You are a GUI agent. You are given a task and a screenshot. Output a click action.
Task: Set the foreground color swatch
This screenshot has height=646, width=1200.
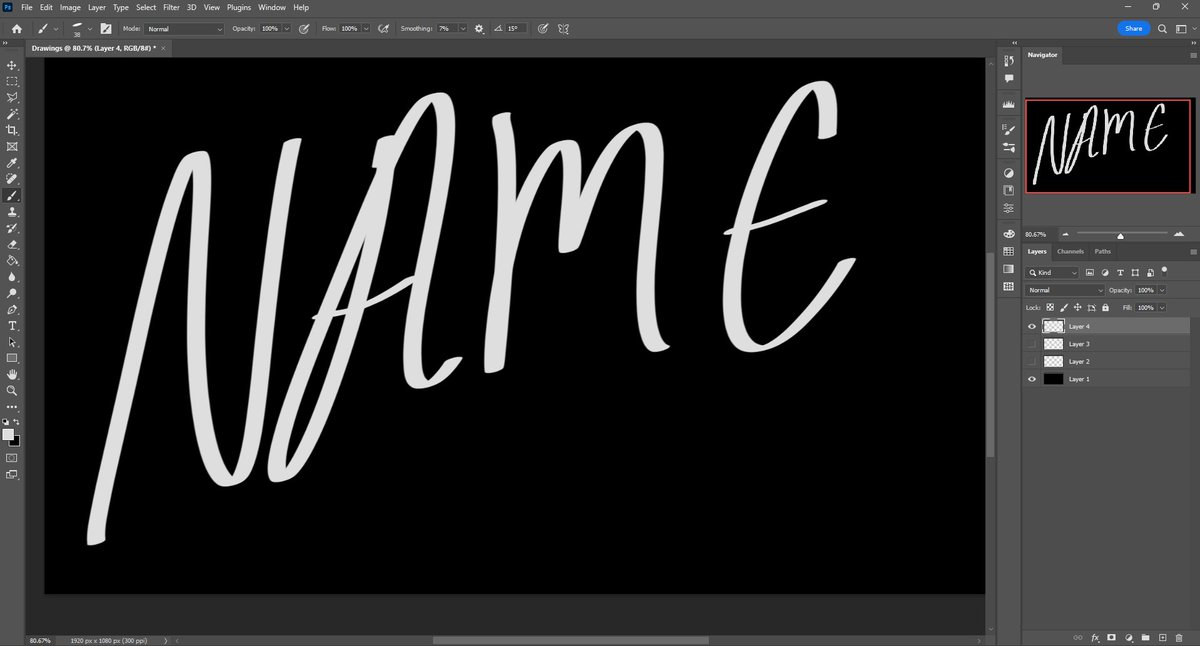[x=9, y=435]
